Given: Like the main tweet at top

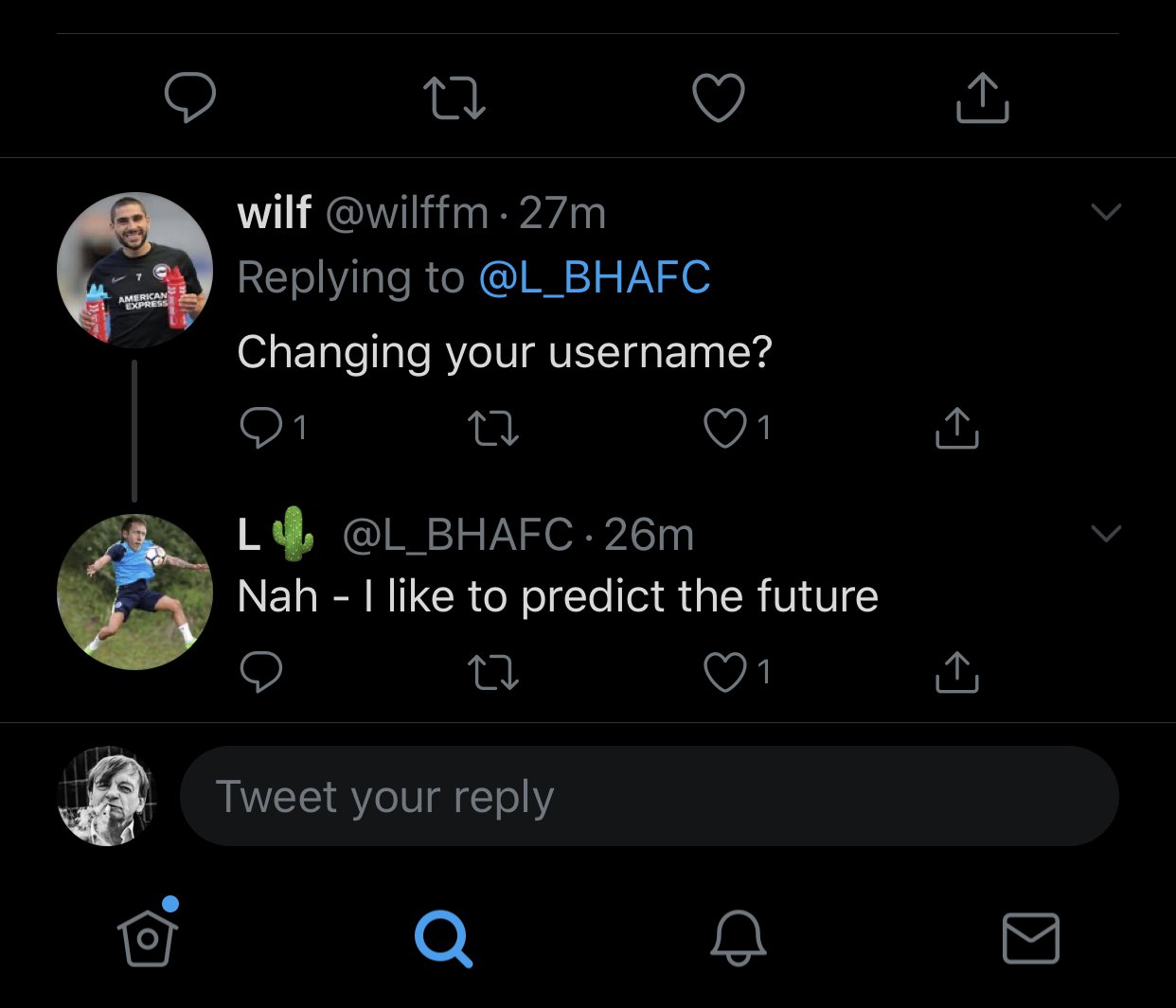Looking at the screenshot, I should pyautogui.click(x=719, y=97).
